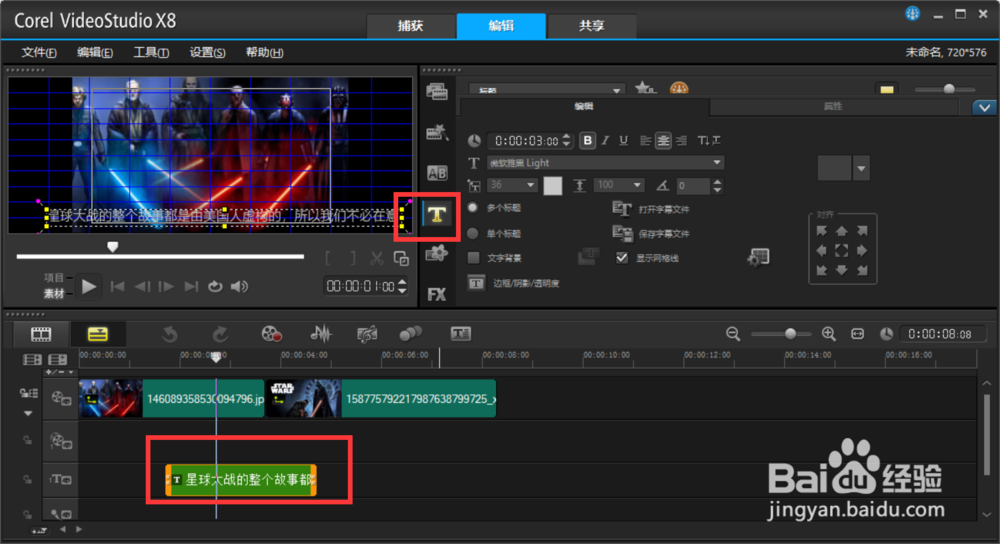
Task: Expand the track +/- dropdown on timeline
Action: 59,372
